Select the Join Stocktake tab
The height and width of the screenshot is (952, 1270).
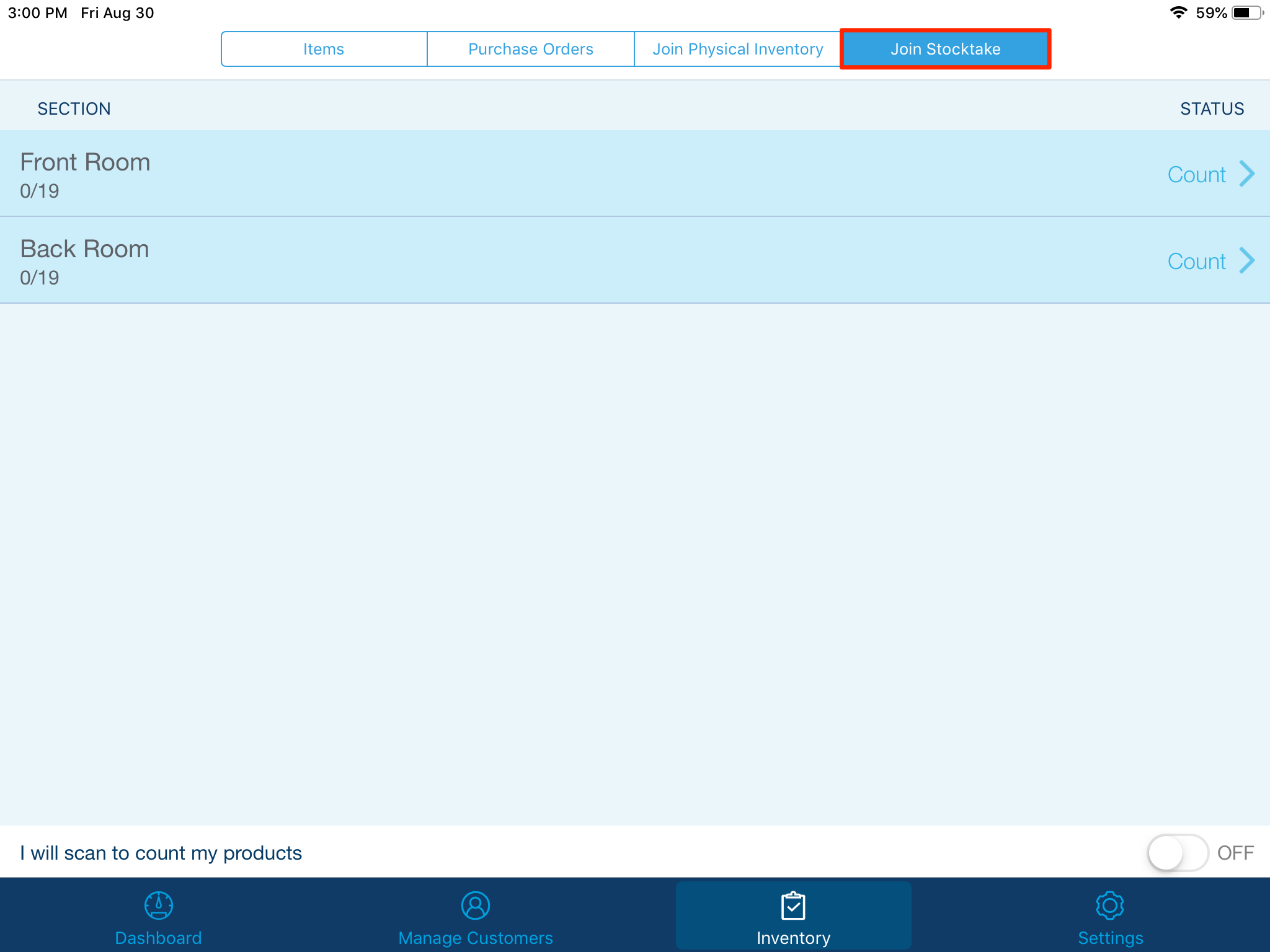pyautogui.click(x=945, y=49)
